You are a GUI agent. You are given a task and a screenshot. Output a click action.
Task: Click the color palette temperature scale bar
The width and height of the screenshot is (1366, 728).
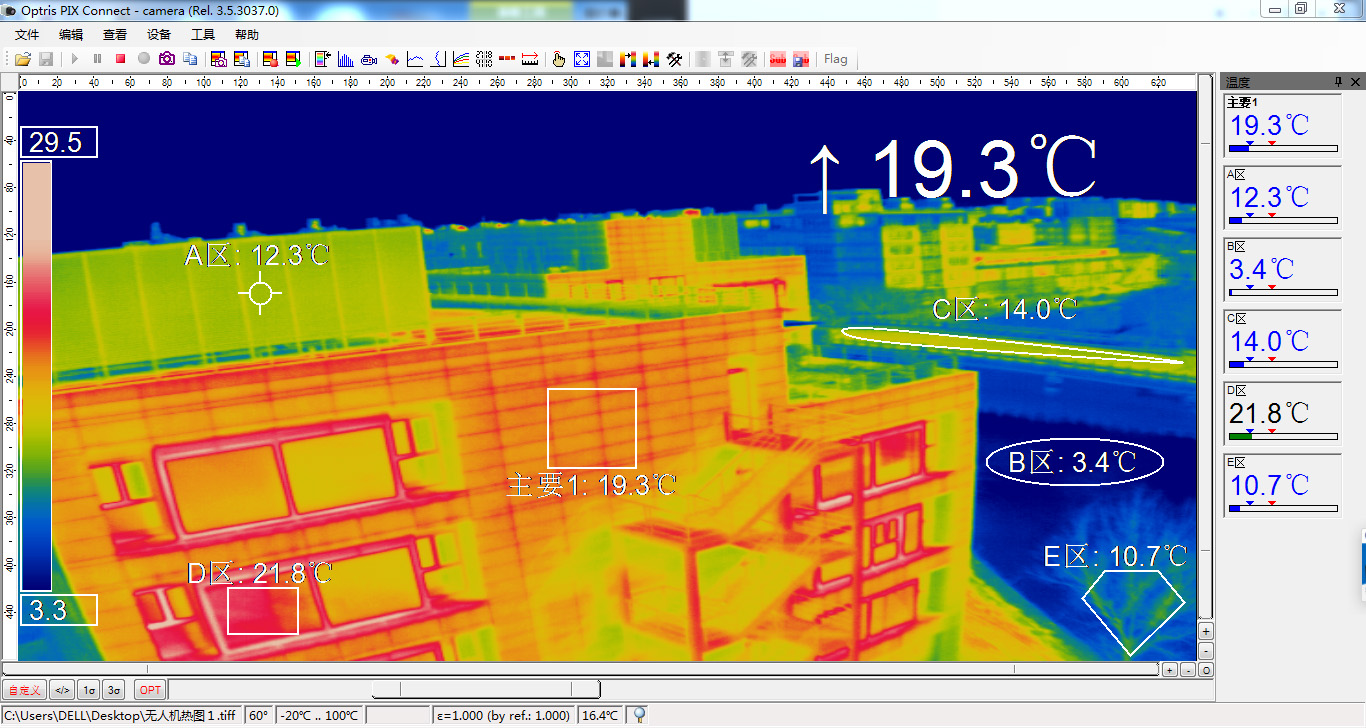(x=36, y=375)
